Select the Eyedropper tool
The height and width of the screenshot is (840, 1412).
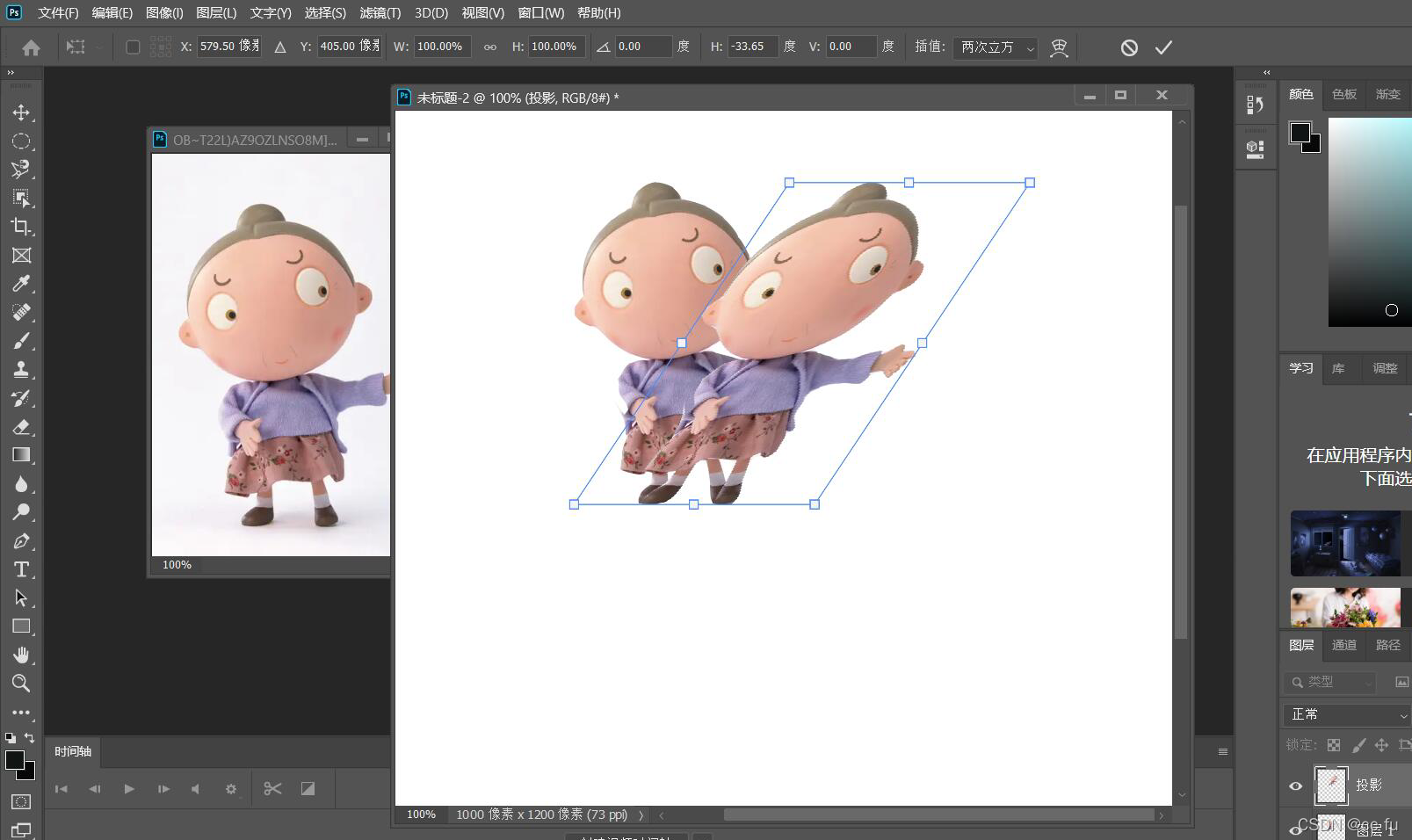[21, 283]
